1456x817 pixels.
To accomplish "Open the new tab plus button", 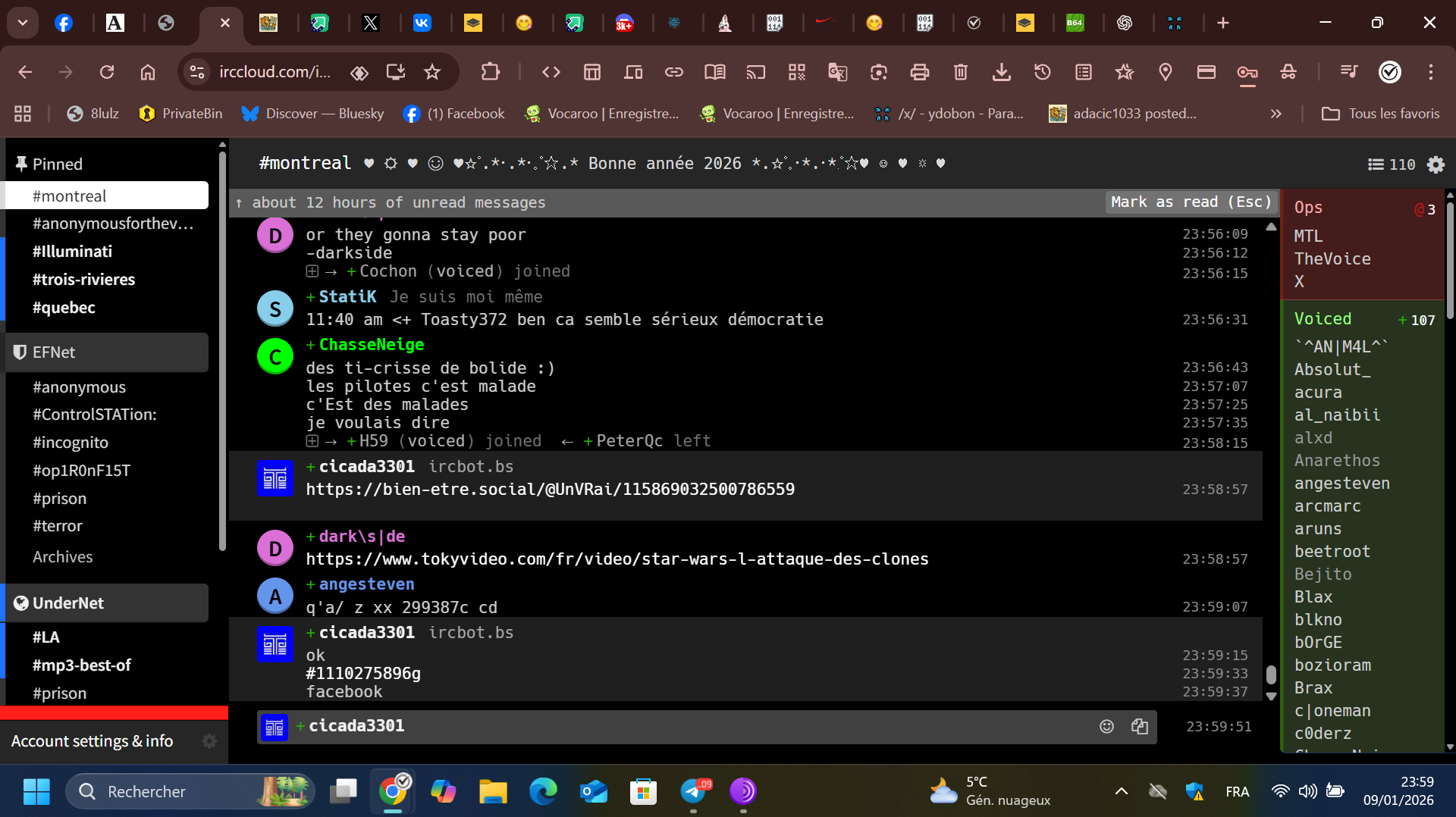I will tap(1223, 23).
